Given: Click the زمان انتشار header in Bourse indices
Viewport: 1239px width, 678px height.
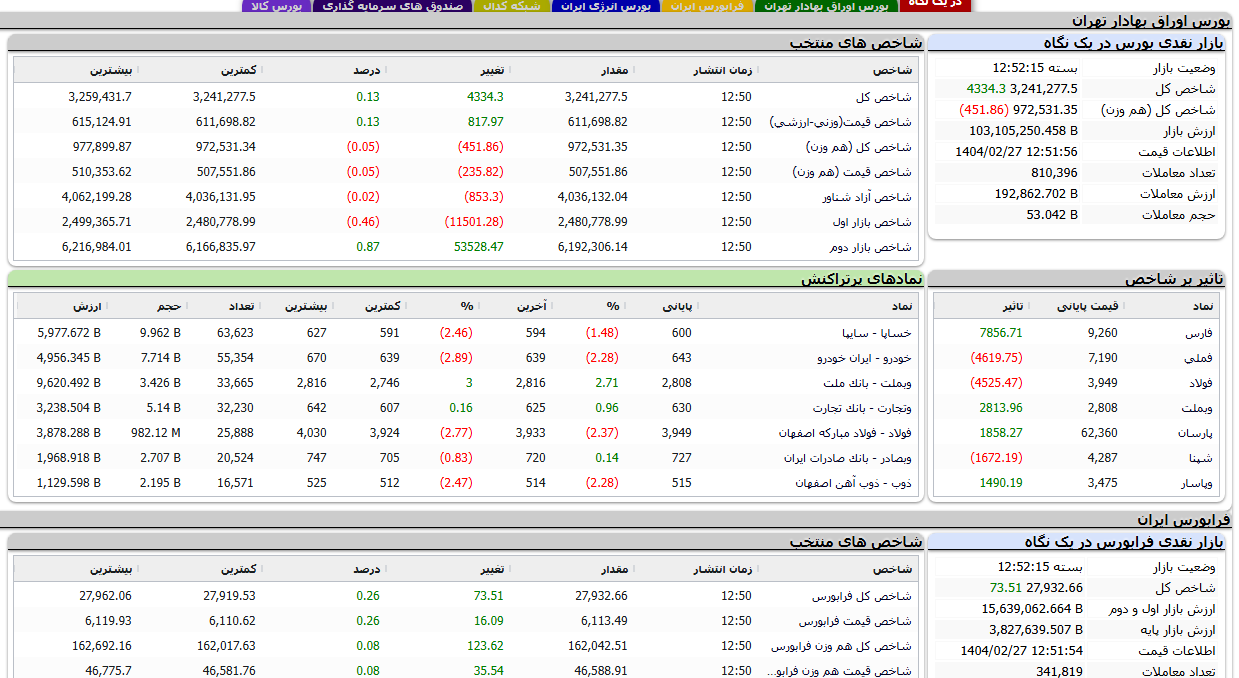Looking at the screenshot, I should (x=725, y=70).
